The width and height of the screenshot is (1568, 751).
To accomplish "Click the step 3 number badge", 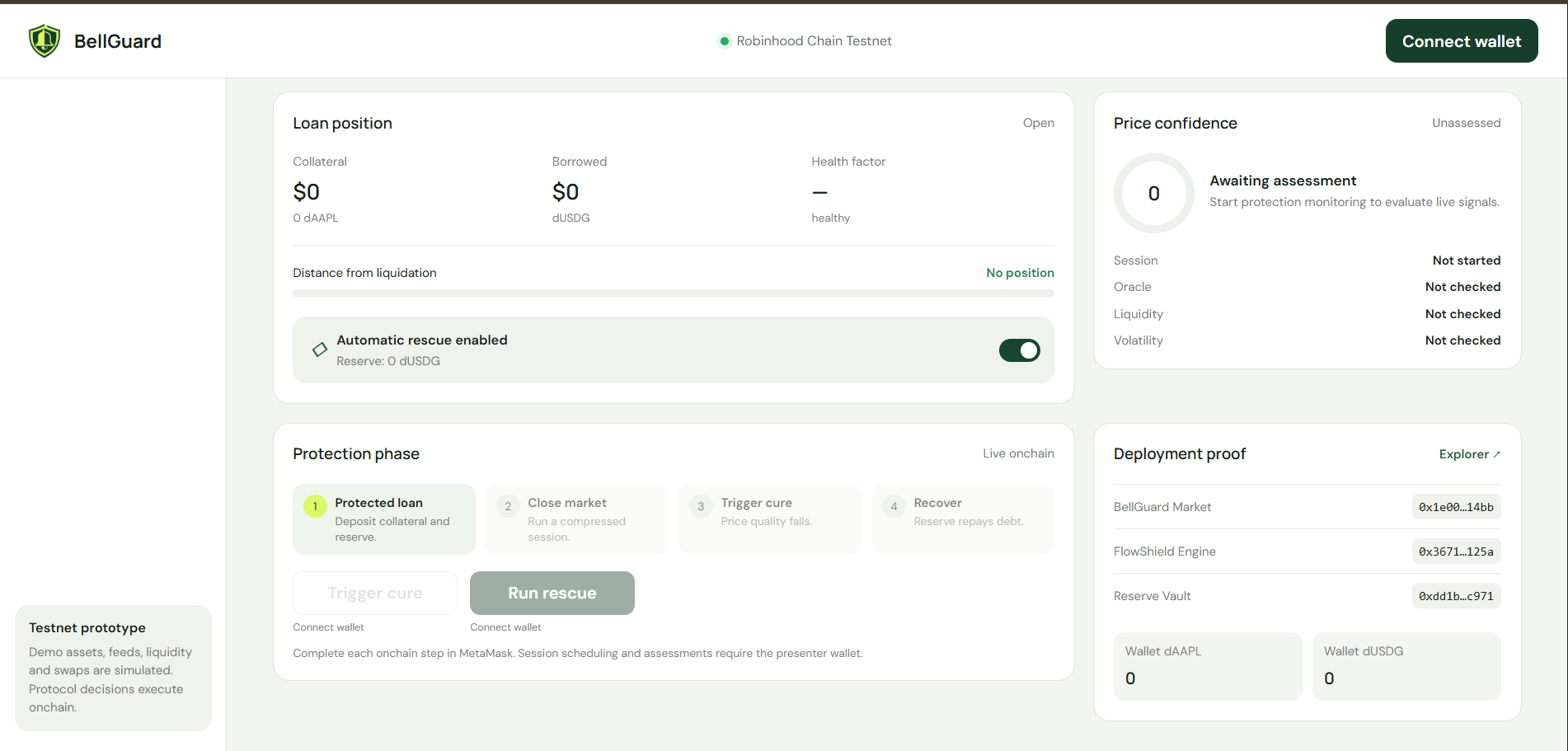I will pyautogui.click(x=701, y=506).
